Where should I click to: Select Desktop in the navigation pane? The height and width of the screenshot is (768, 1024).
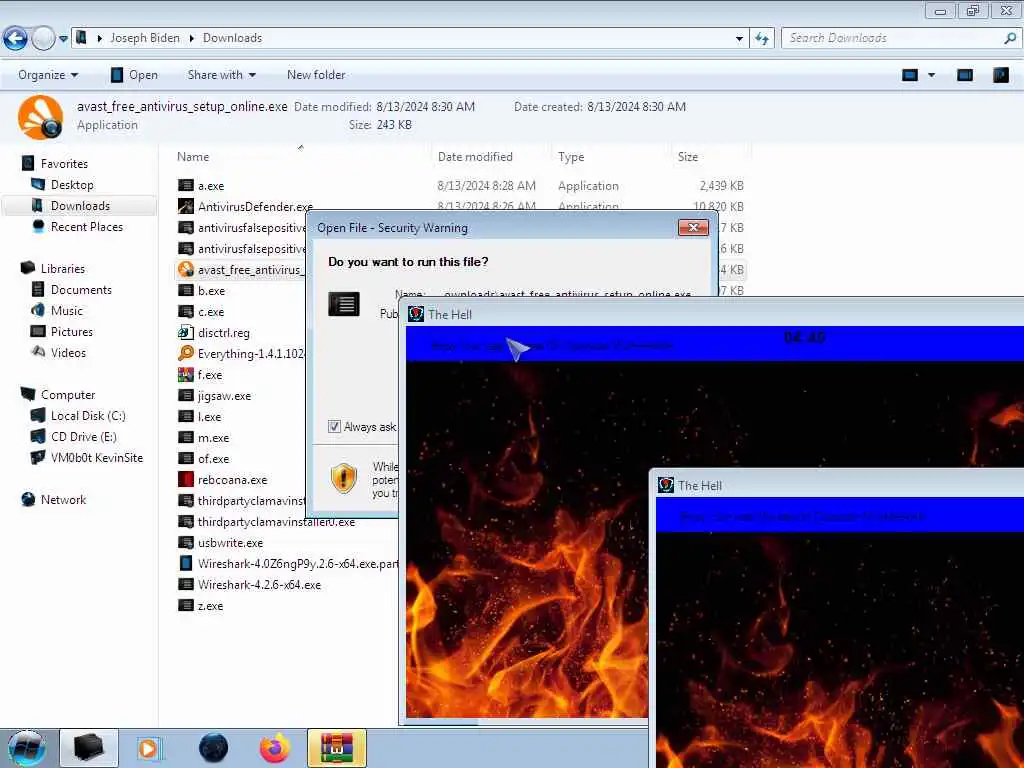[x=72, y=185]
